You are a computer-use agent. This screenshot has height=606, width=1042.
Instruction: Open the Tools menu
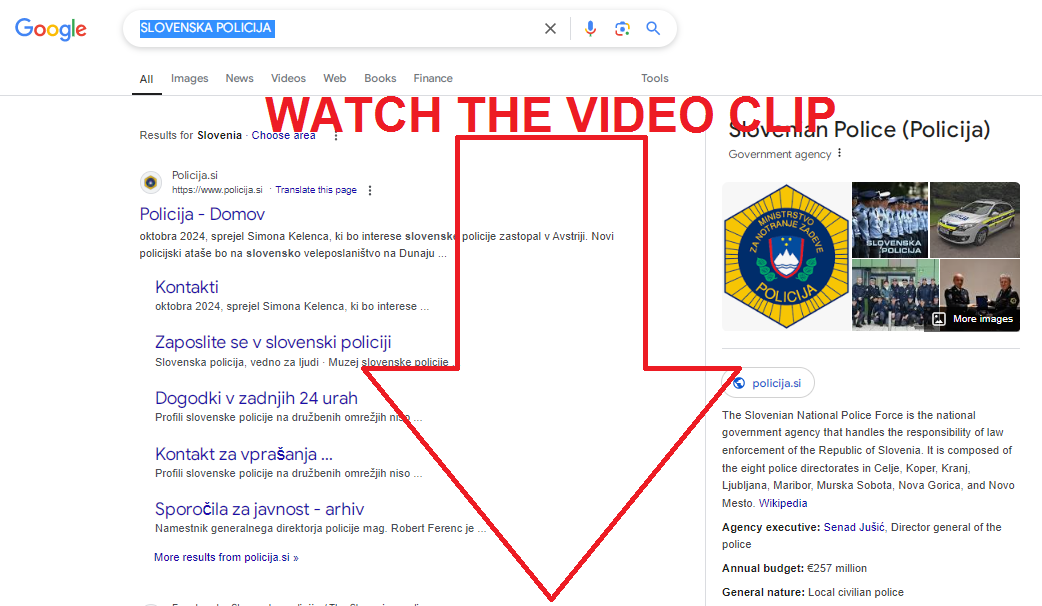[655, 78]
